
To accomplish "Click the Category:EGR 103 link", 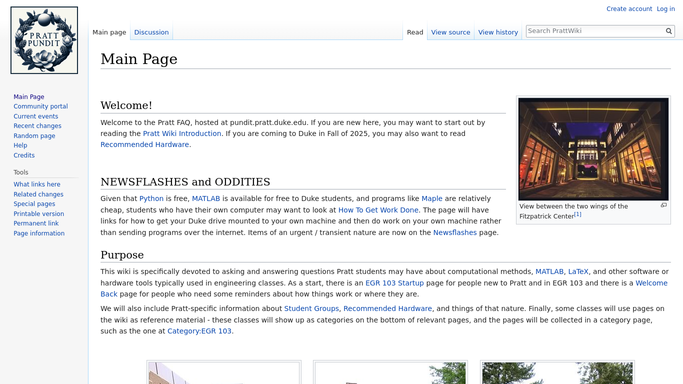I will (199, 331).
